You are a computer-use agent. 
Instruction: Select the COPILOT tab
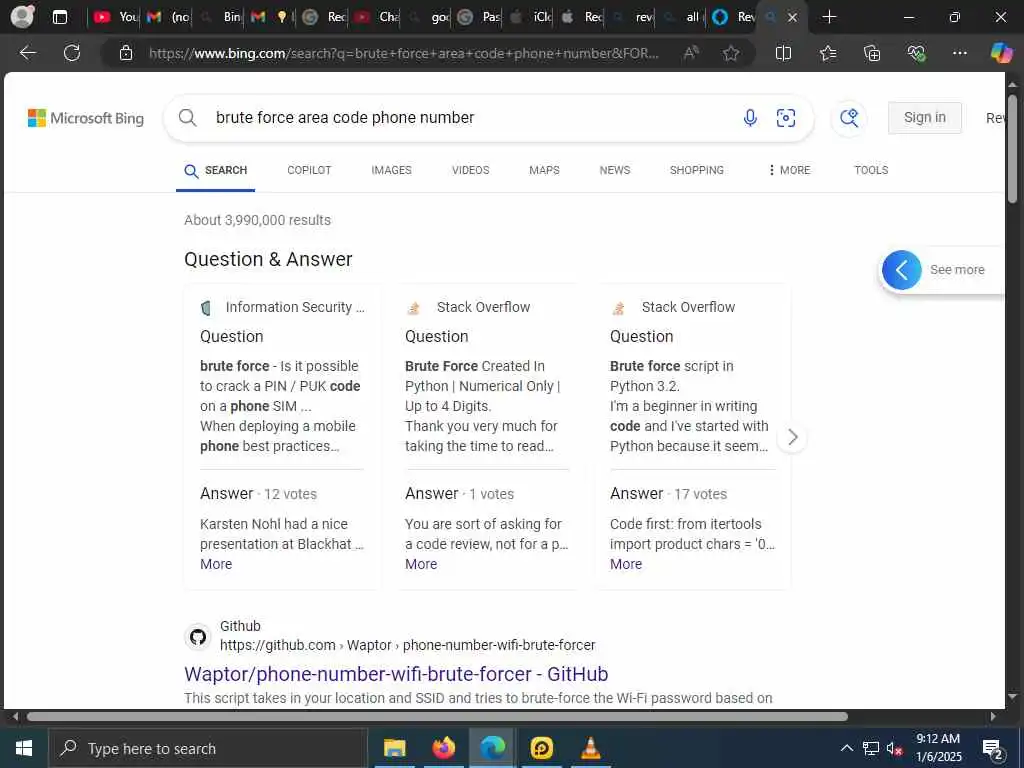[x=309, y=170]
